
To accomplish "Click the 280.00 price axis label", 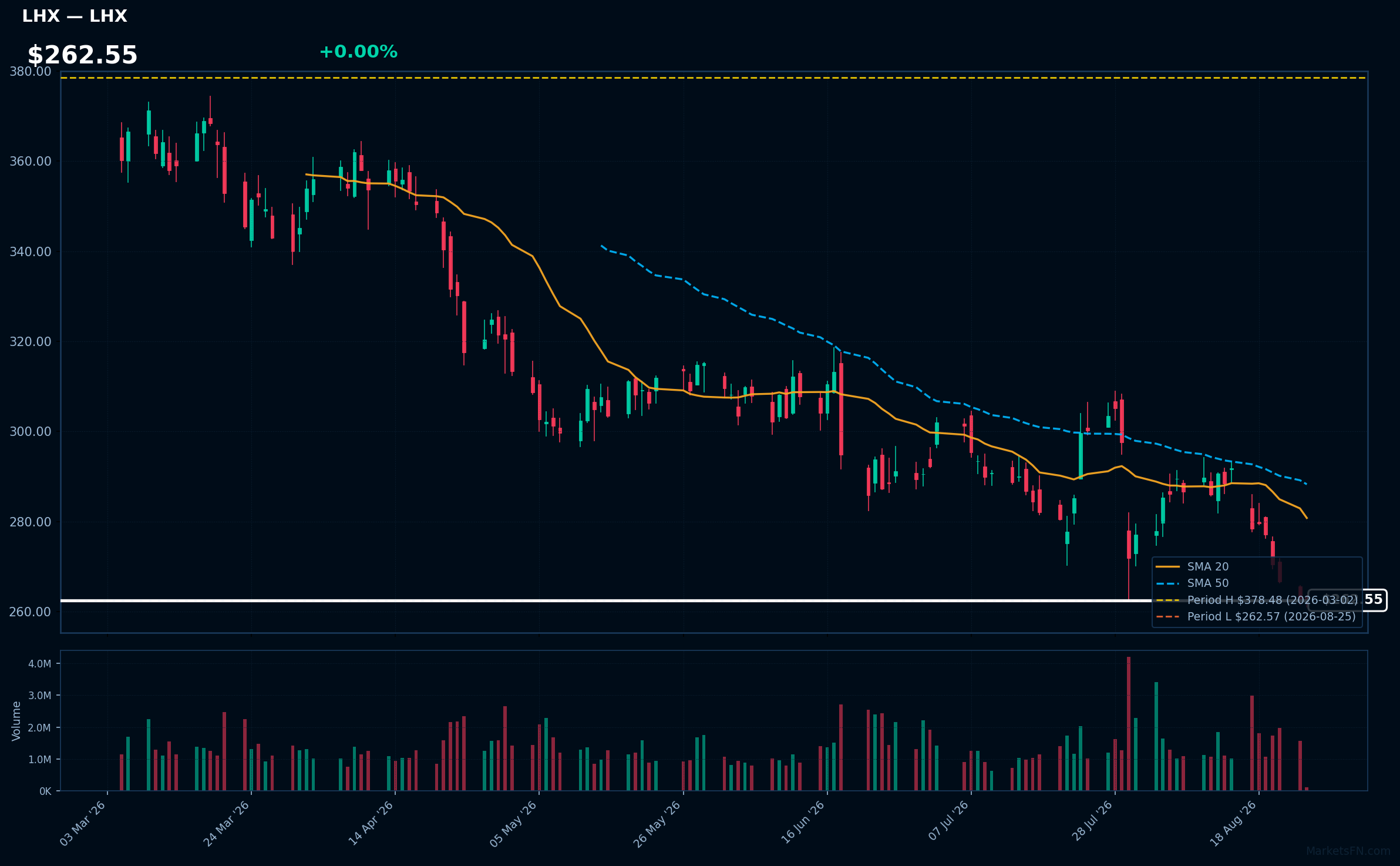I will pyautogui.click(x=31, y=522).
